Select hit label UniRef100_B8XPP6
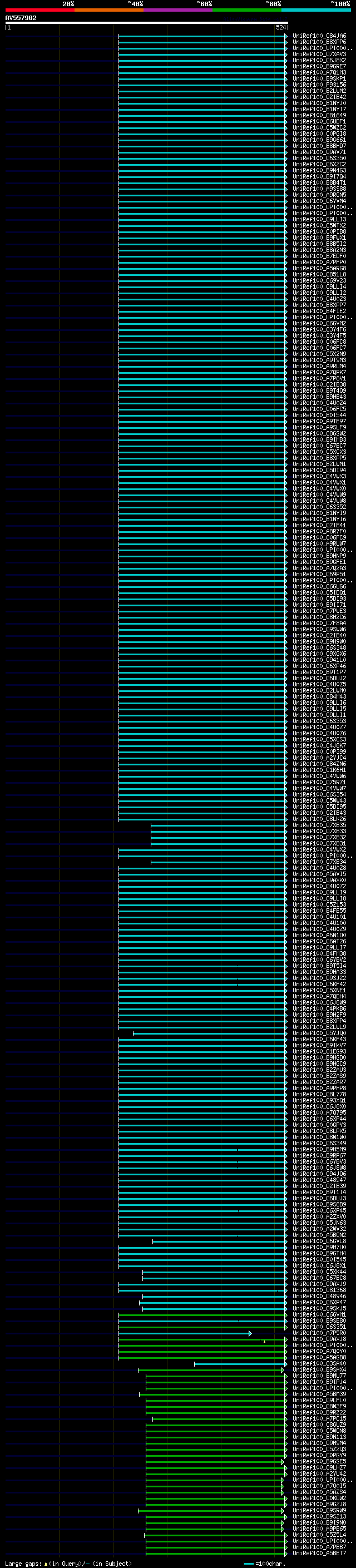The image size is (356, 1568). pyautogui.click(x=319, y=42)
